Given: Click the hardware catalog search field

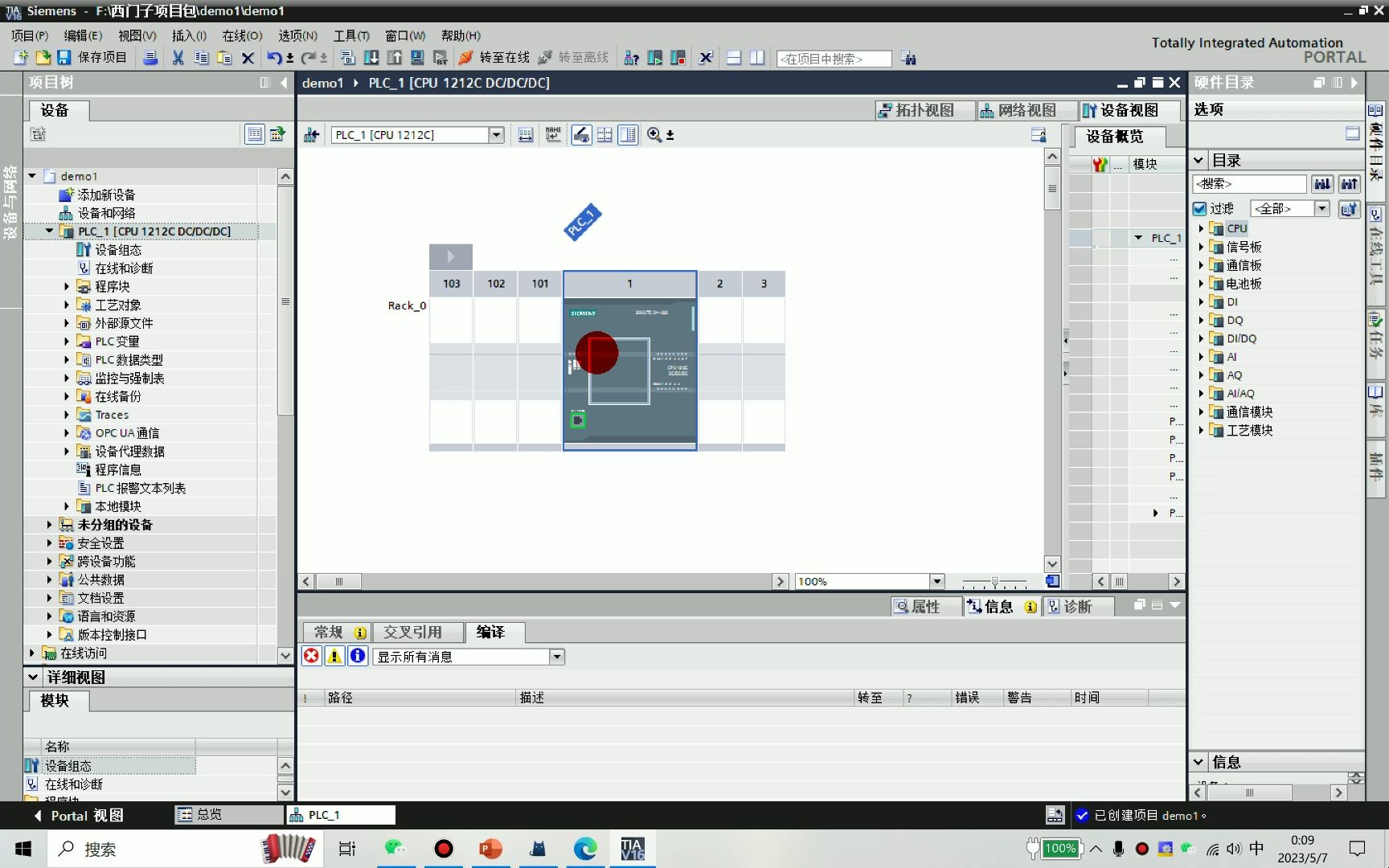Looking at the screenshot, I should tap(1249, 184).
